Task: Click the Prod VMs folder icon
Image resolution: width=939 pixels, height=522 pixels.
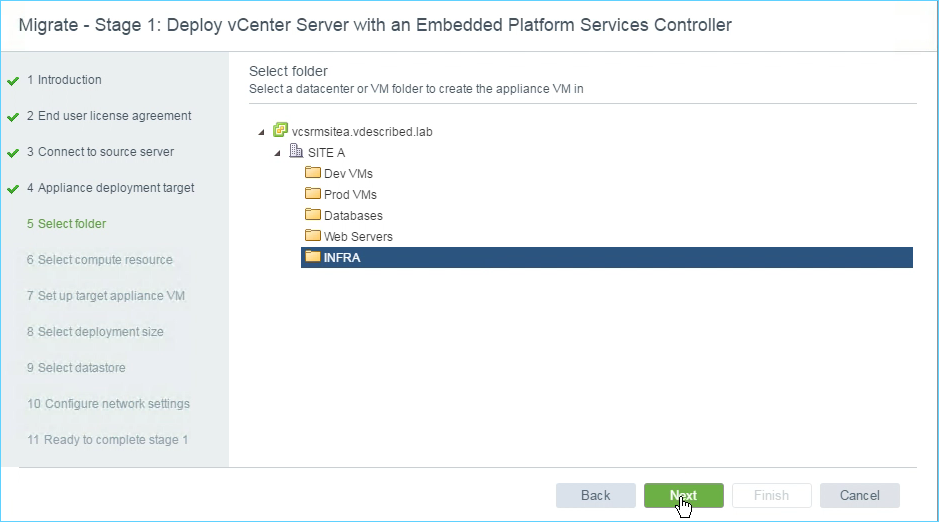Action: pyautogui.click(x=313, y=193)
